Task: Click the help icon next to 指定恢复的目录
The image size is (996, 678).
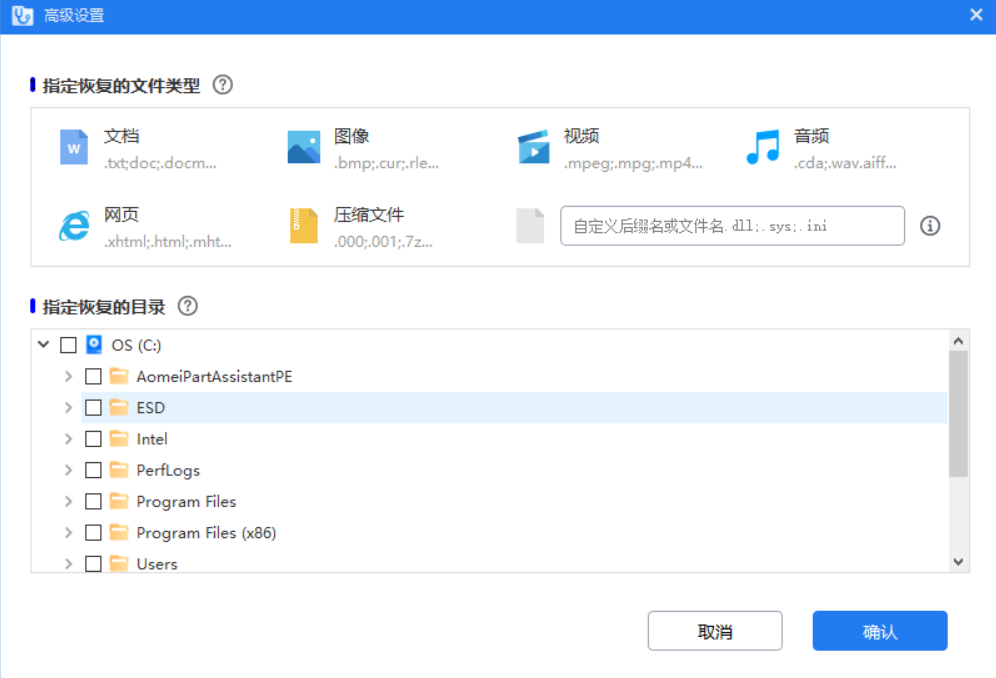Action: pos(187,307)
